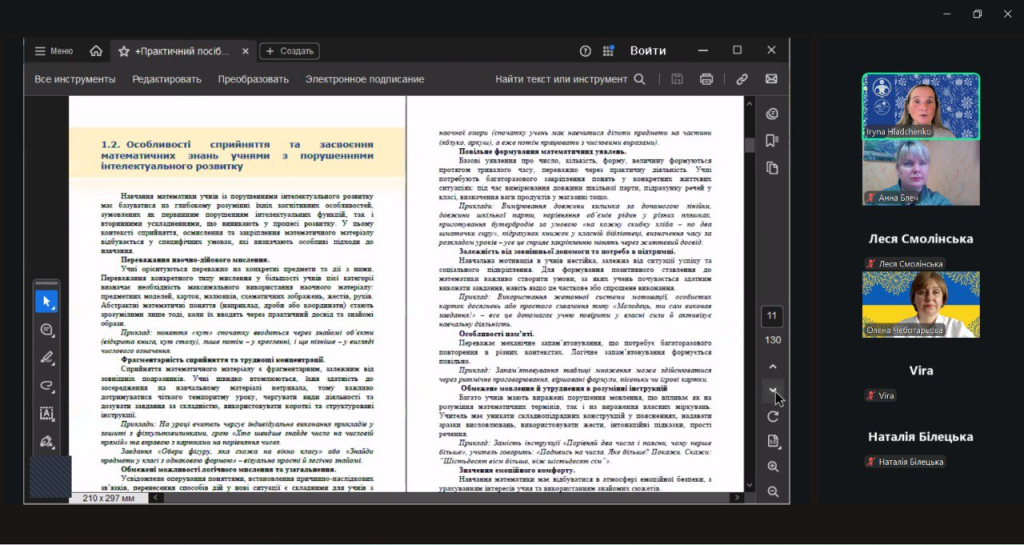Select the freehand draw loop tool
The image size is (1024, 545).
coord(47,385)
